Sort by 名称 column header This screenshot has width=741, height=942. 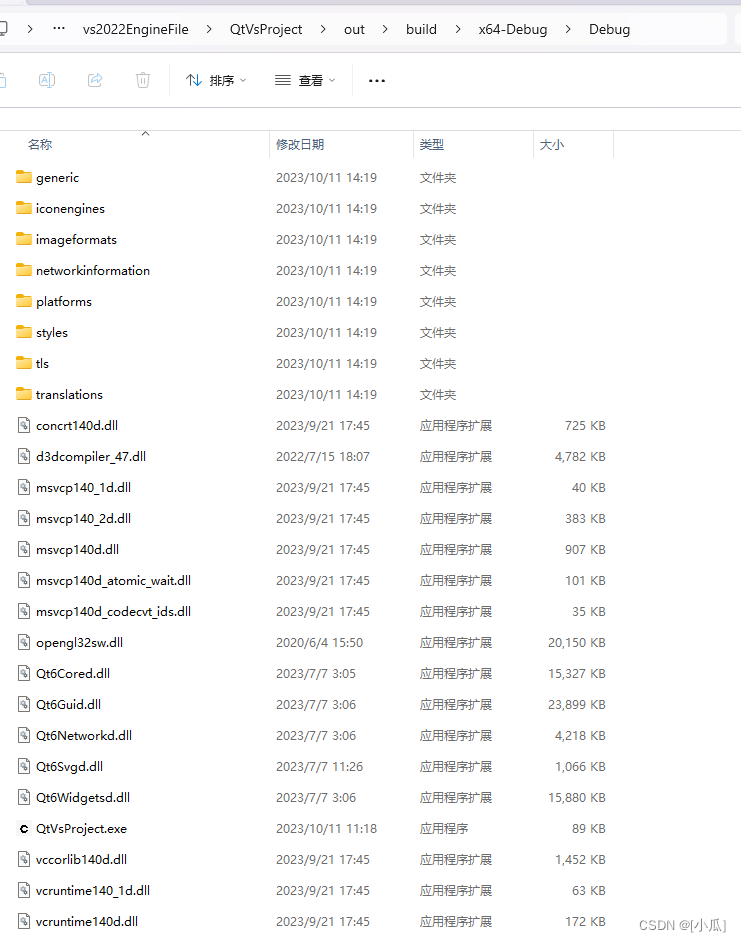point(40,144)
